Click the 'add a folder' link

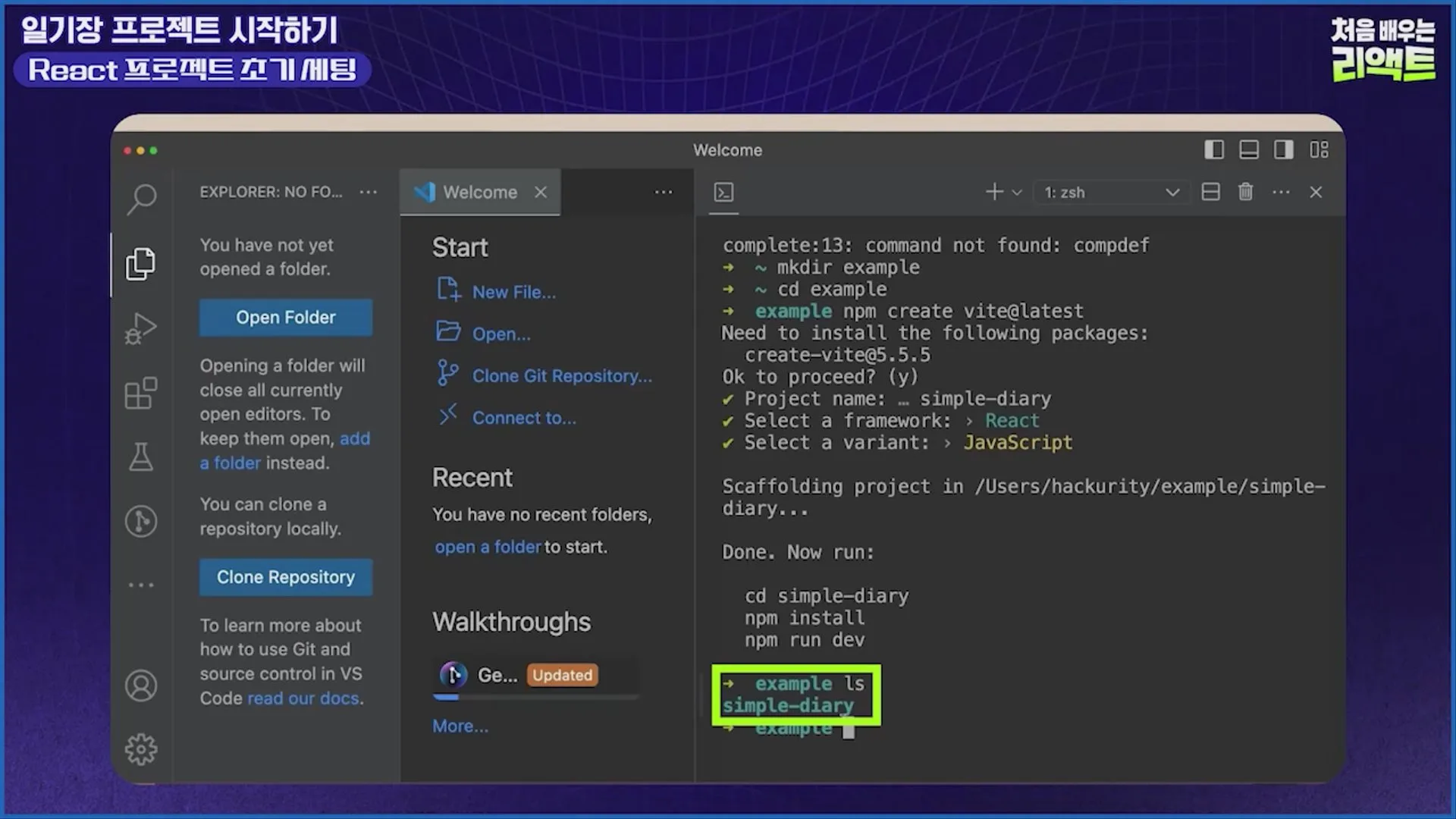tap(285, 450)
